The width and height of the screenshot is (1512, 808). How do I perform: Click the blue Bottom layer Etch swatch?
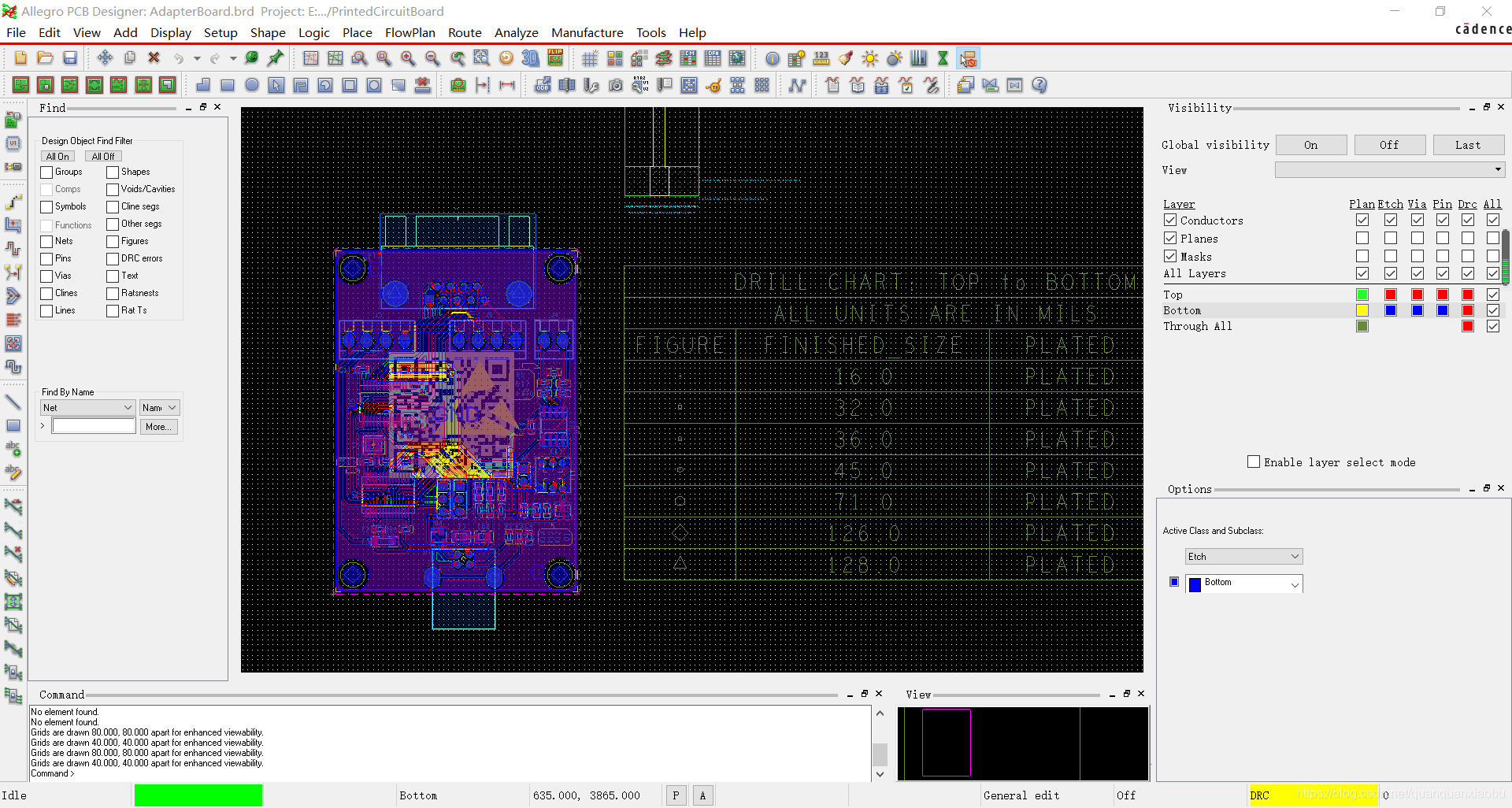1391,310
